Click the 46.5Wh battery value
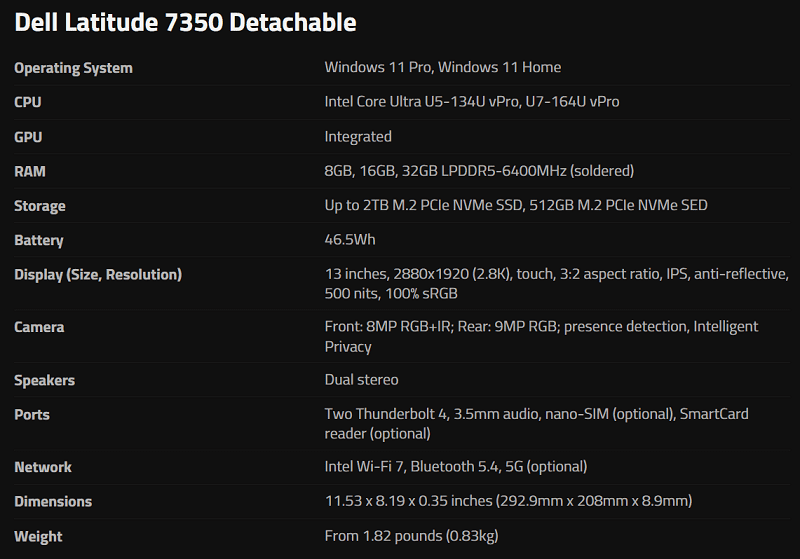Viewport: 800px width, 559px height. 350,240
